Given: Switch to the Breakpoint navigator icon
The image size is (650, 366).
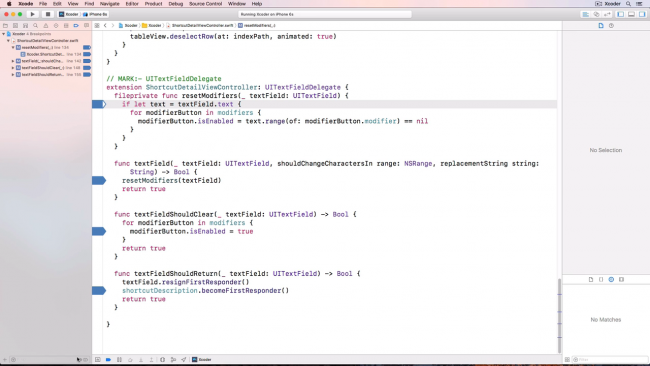Looking at the screenshot, I should pos(76,26).
